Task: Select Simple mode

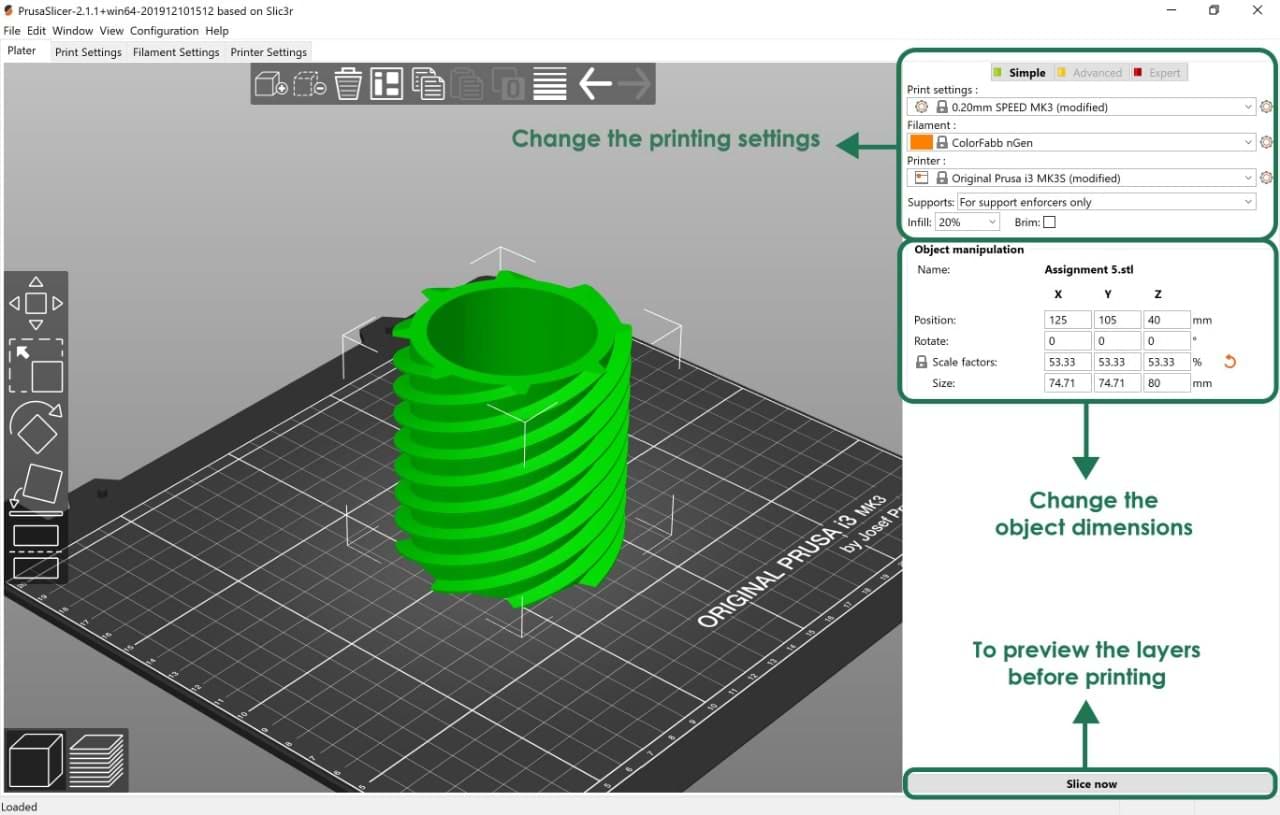Action: [x=1019, y=73]
